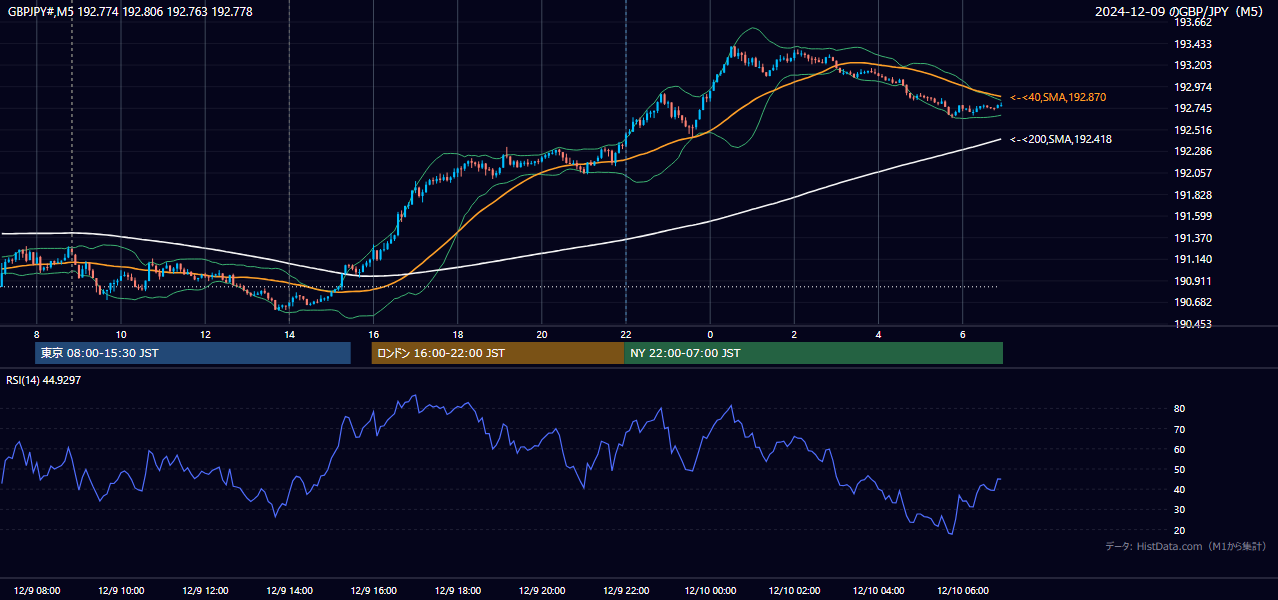
Task: Click hour label 8 under price chart
Action: pos(36,334)
